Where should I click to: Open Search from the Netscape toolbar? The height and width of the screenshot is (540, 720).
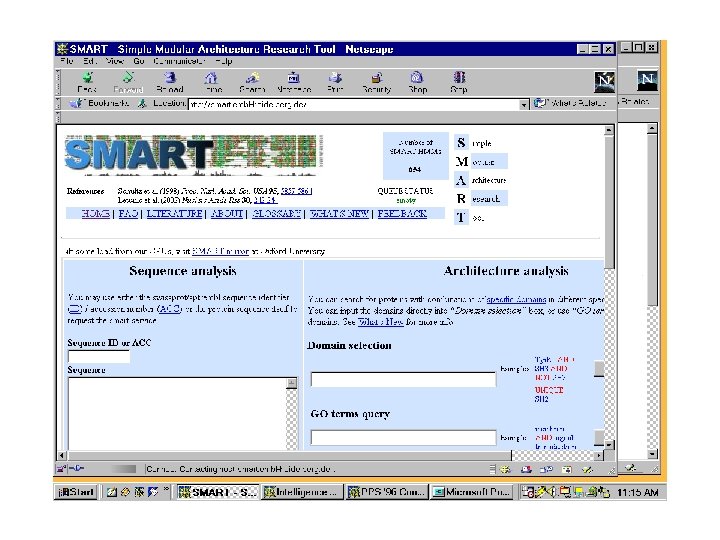252,83
